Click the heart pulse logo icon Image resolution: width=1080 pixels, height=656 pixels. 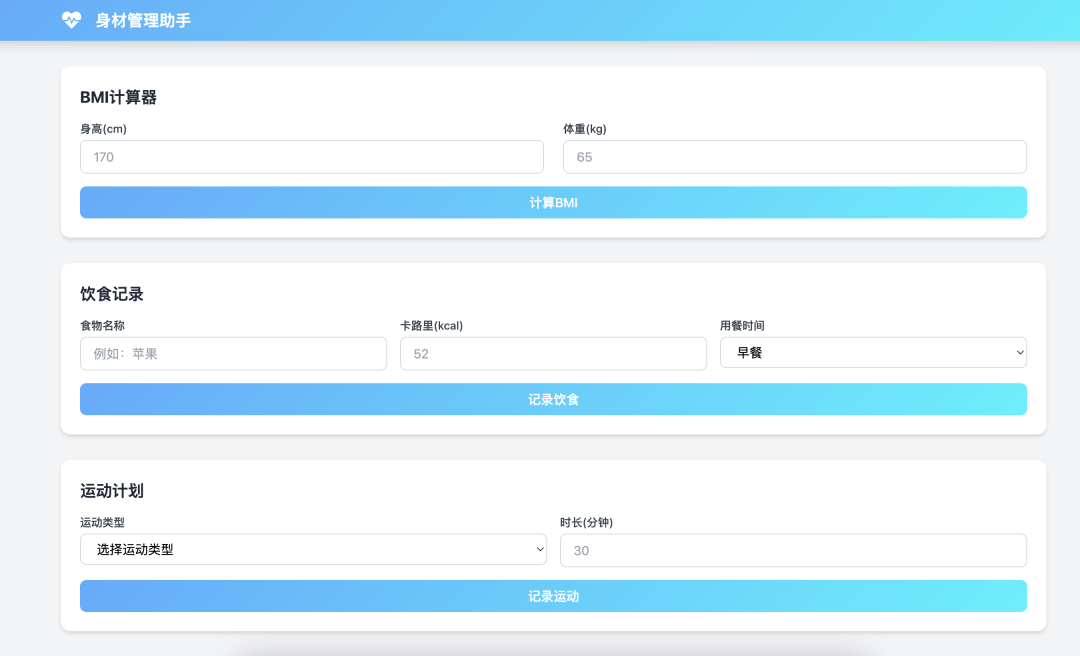point(71,20)
